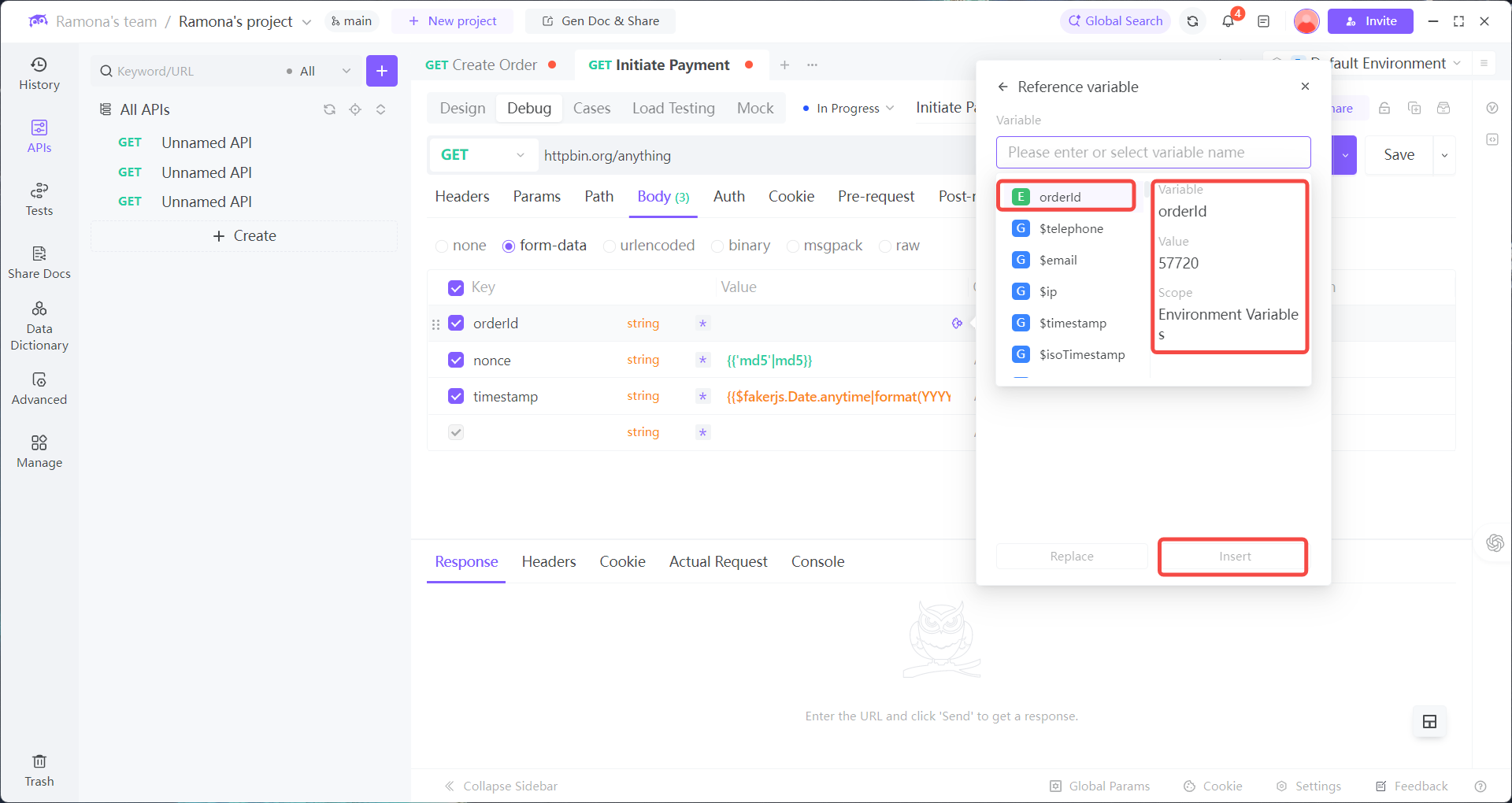The image size is (1512, 803).
Task: Click Collapse Sidebar
Action: point(501,786)
